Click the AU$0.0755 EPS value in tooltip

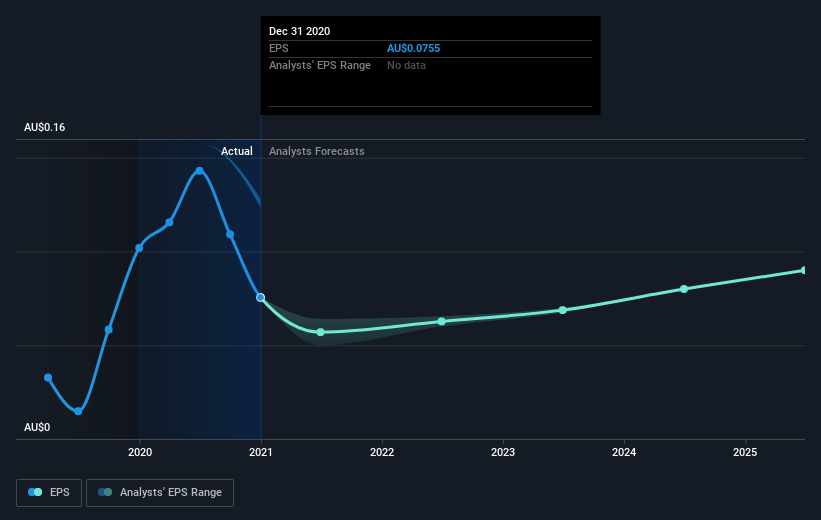click(x=414, y=48)
